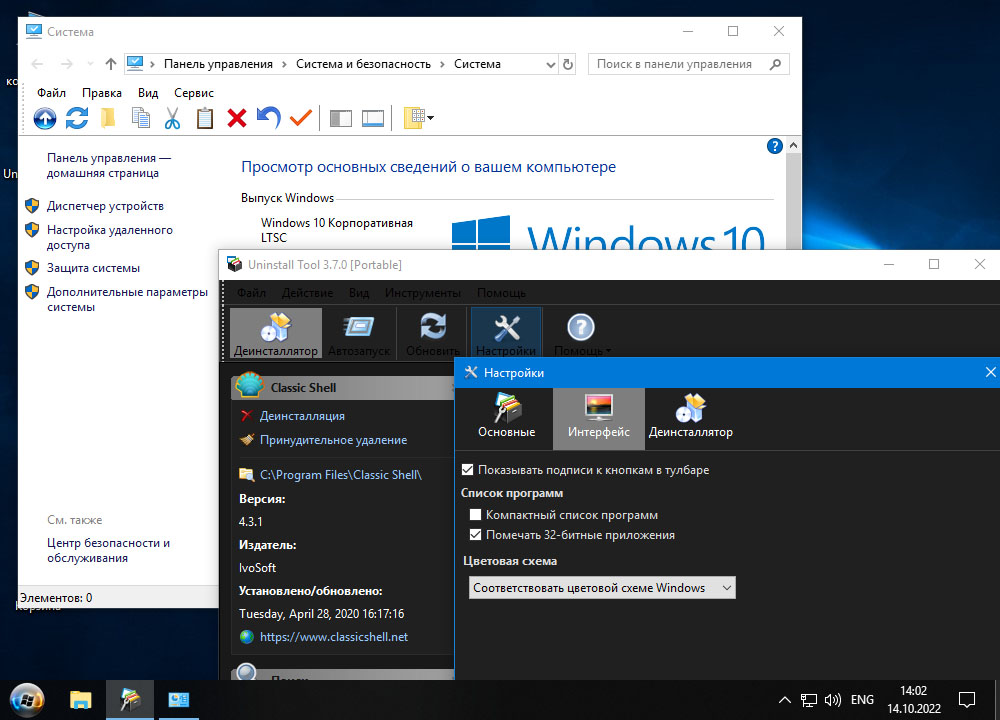
Task: Toggle the side pane layout icon
Action: [x=341, y=119]
